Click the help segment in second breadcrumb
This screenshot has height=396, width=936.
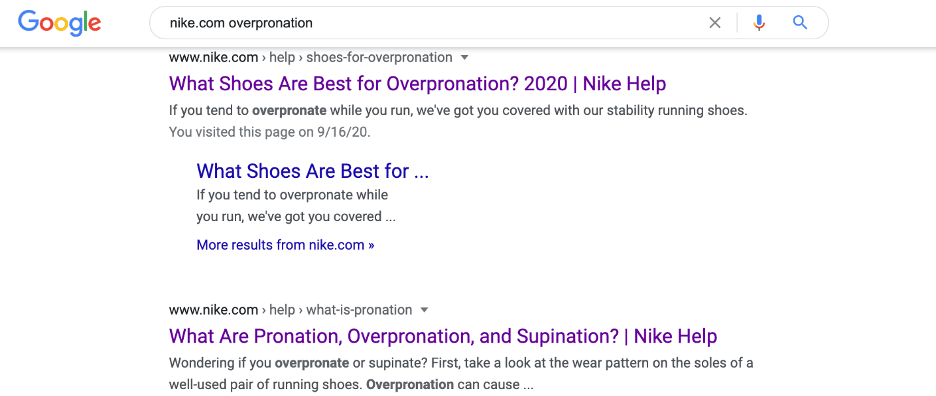tap(282, 310)
